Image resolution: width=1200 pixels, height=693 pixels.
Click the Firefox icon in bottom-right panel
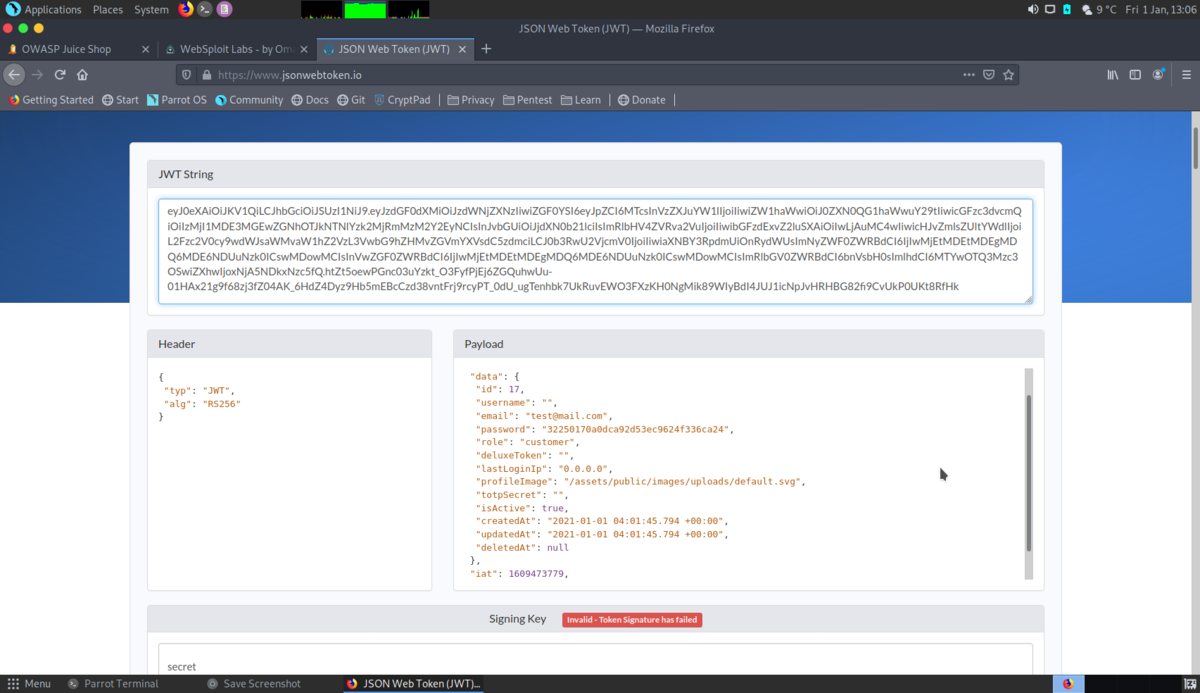point(1068,684)
